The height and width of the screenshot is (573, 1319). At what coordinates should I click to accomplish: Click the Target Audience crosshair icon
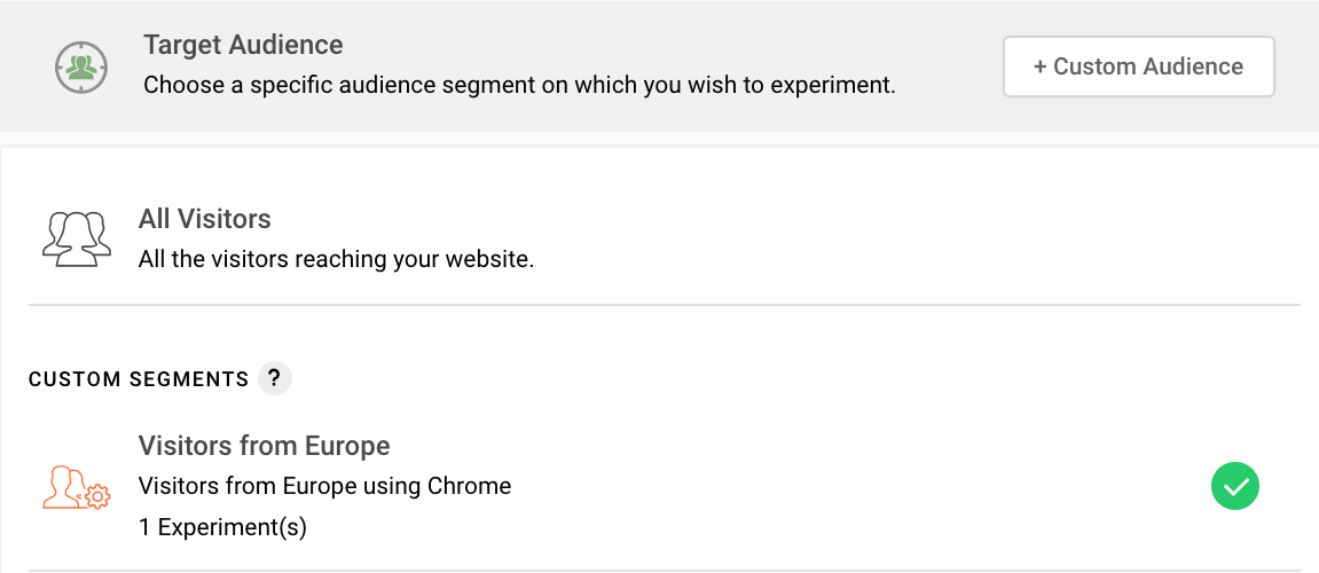81,67
